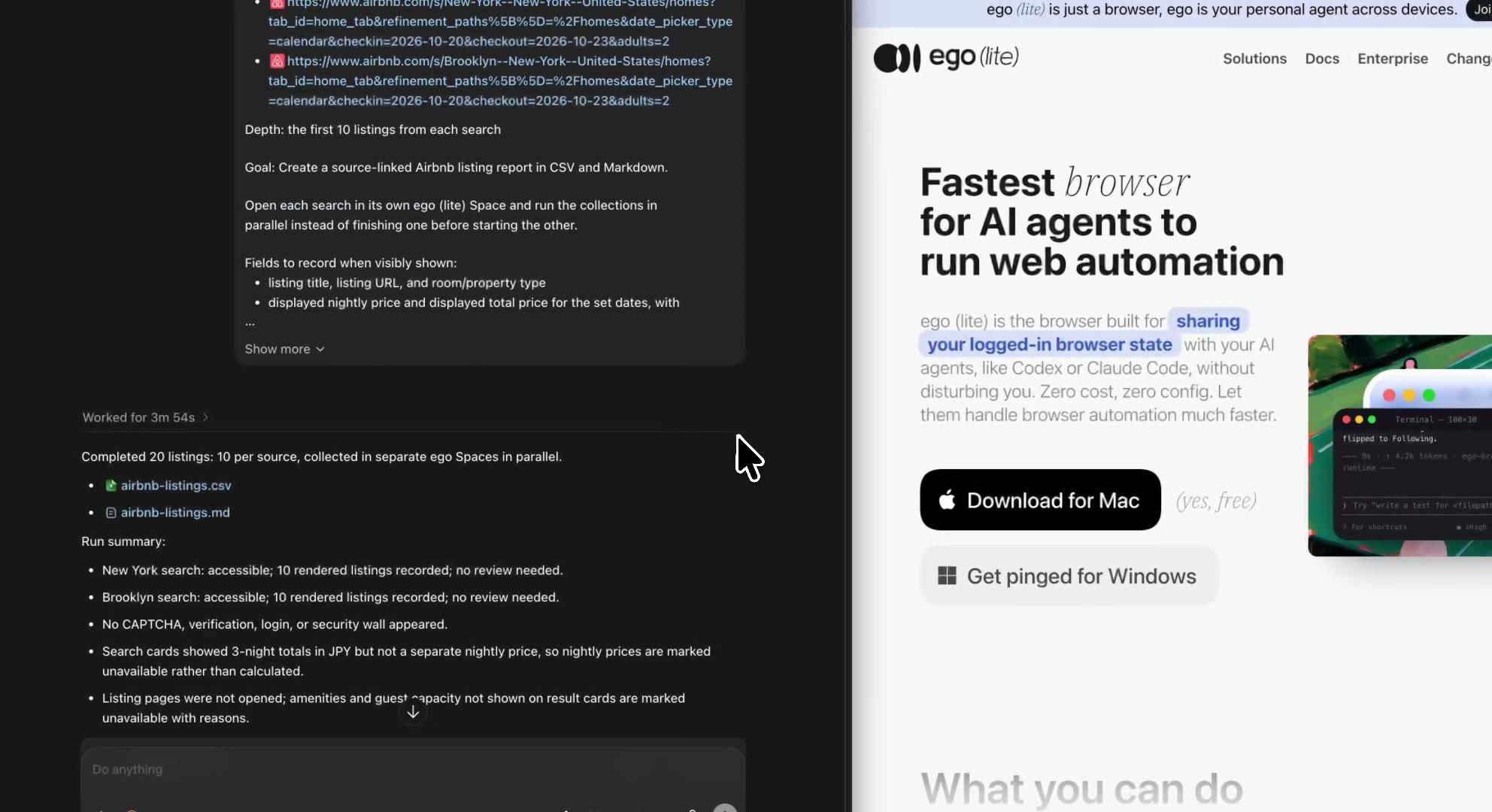Click the 'Brooklyn search: accessible' bullet

(331, 597)
